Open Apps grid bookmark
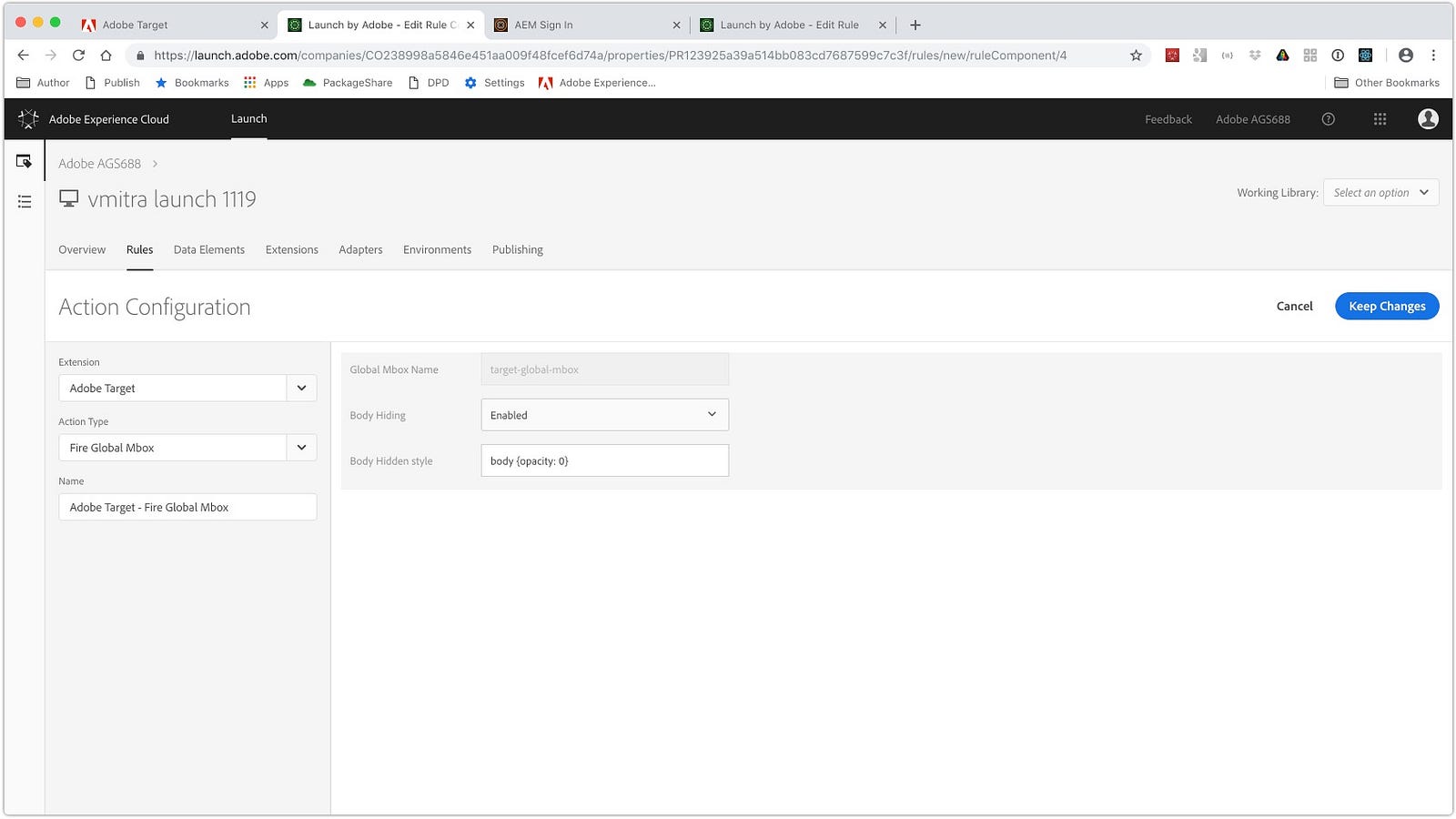Viewport: 1456px width, 819px height. 266,83
